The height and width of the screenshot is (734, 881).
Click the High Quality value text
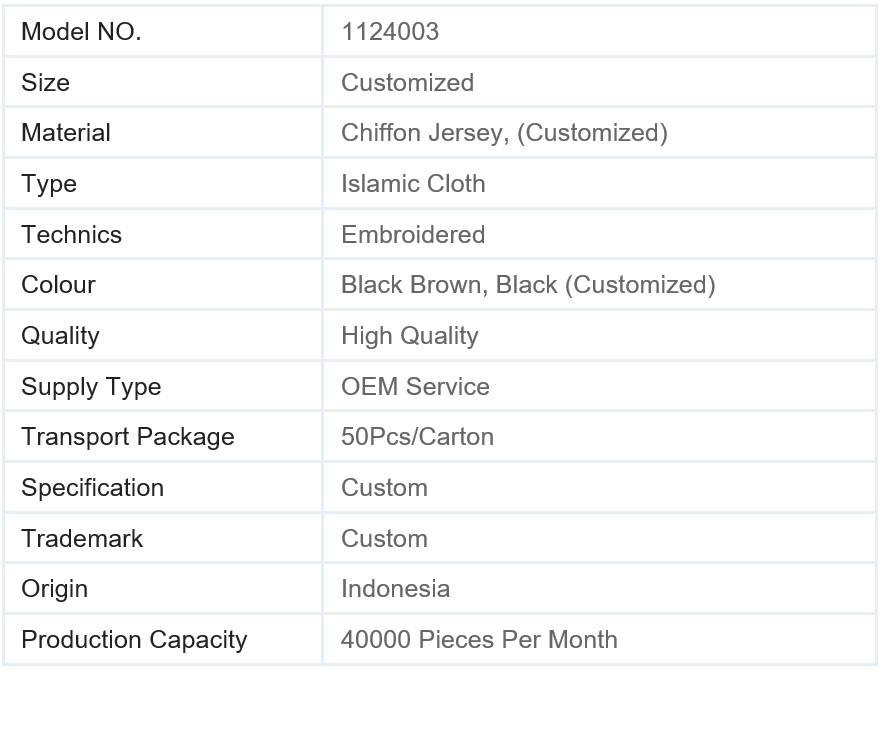(410, 336)
